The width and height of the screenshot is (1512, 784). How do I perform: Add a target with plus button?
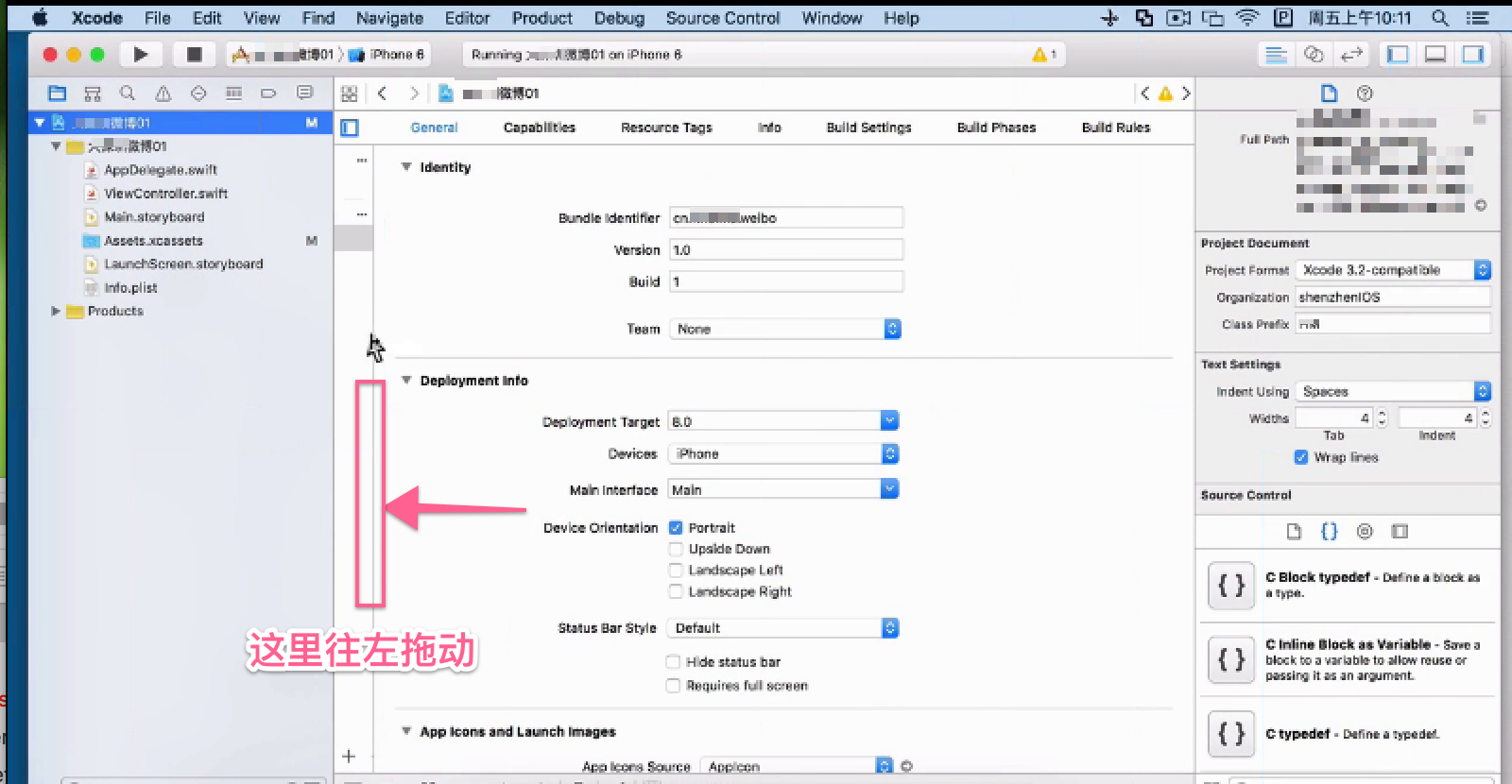[x=349, y=757]
